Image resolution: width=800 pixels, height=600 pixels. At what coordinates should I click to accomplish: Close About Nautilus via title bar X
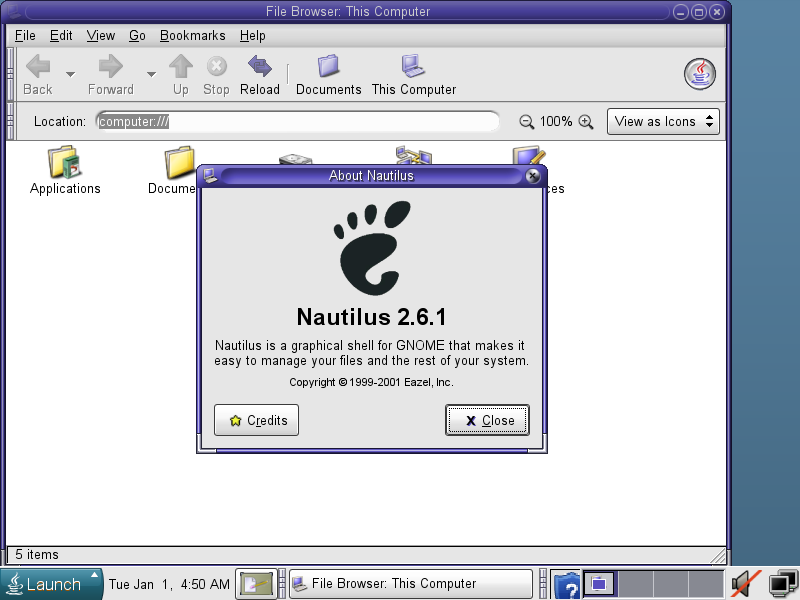(x=533, y=176)
